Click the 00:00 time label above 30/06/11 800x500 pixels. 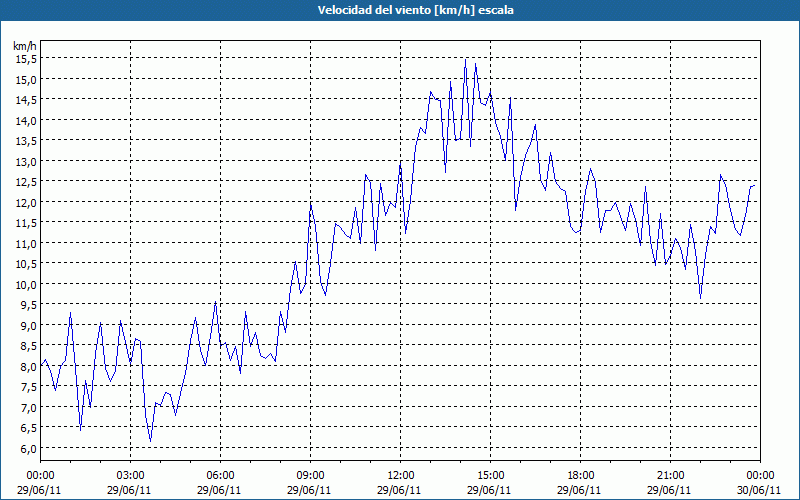[x=760, y=476]
